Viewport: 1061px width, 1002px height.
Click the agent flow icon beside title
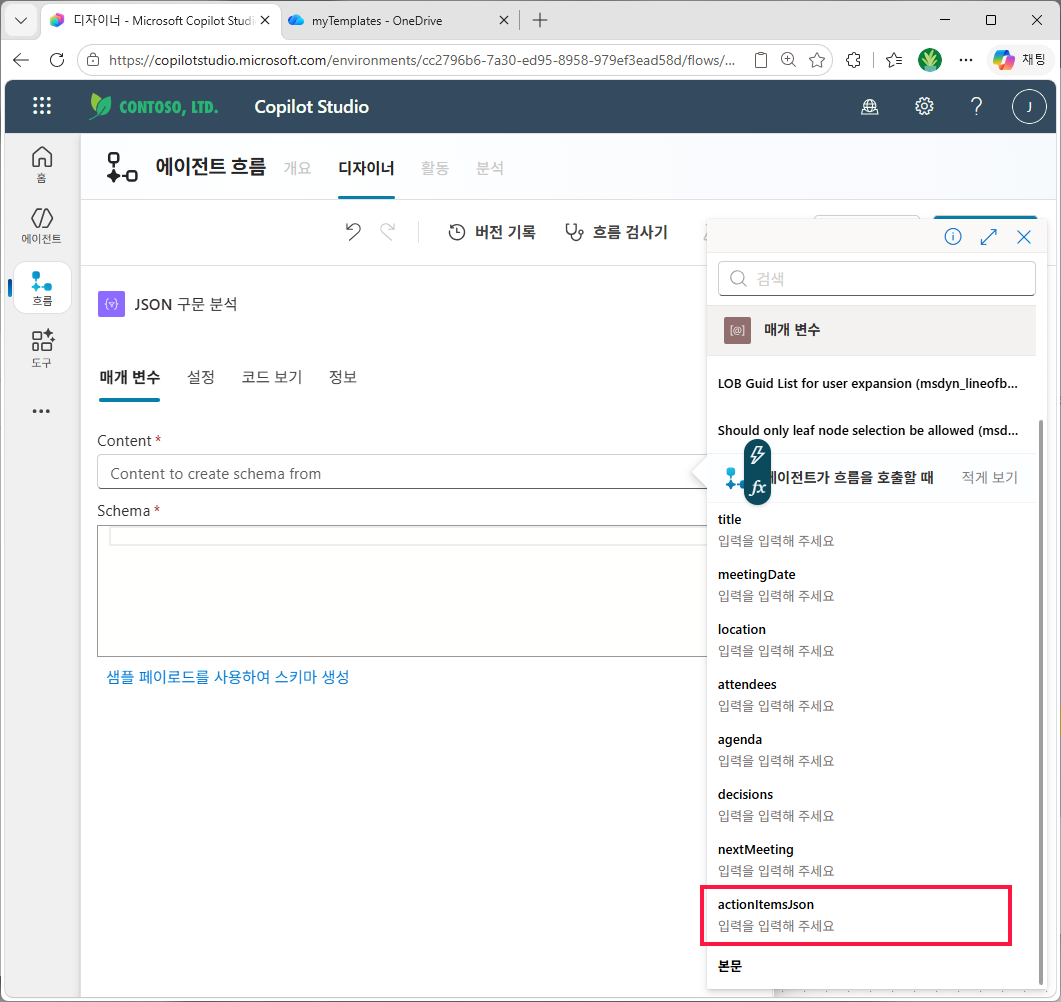click(122, 167)
